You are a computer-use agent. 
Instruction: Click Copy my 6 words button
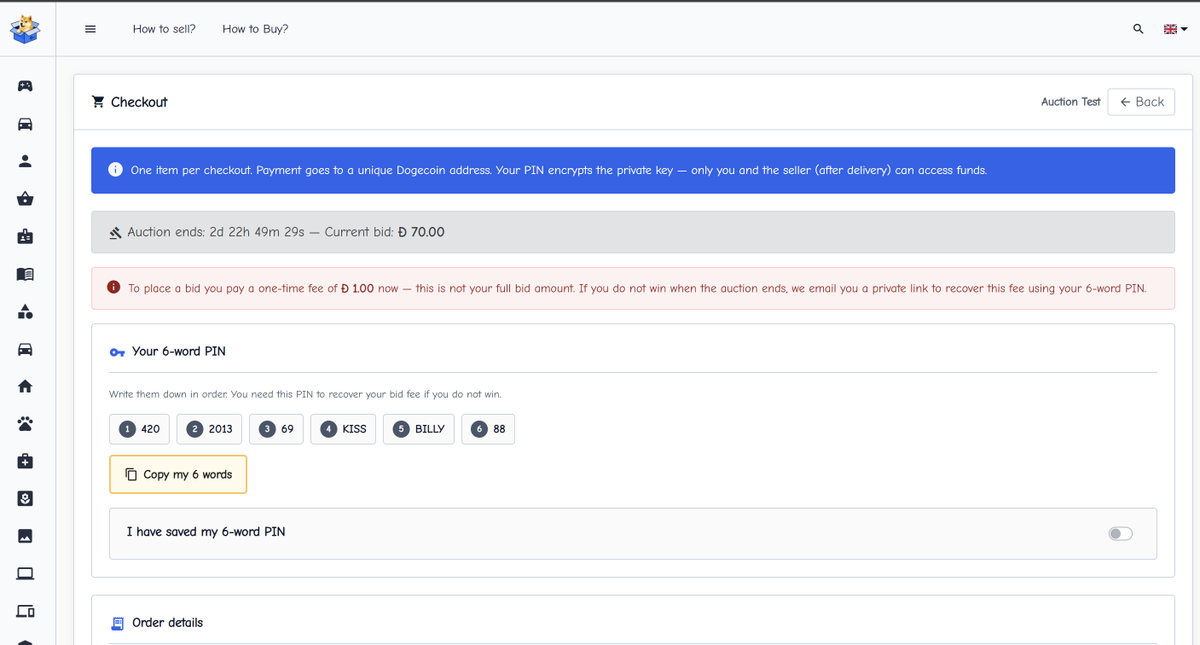click(x=178, y=475)
